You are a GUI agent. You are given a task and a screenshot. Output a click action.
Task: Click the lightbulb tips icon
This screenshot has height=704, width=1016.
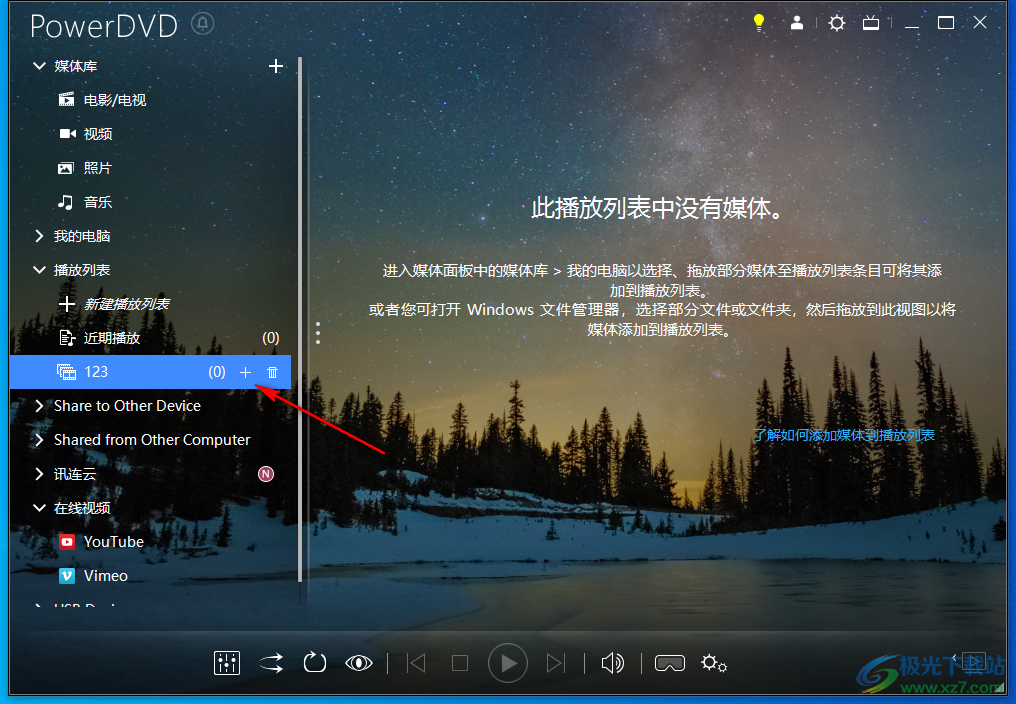[759, 23]
